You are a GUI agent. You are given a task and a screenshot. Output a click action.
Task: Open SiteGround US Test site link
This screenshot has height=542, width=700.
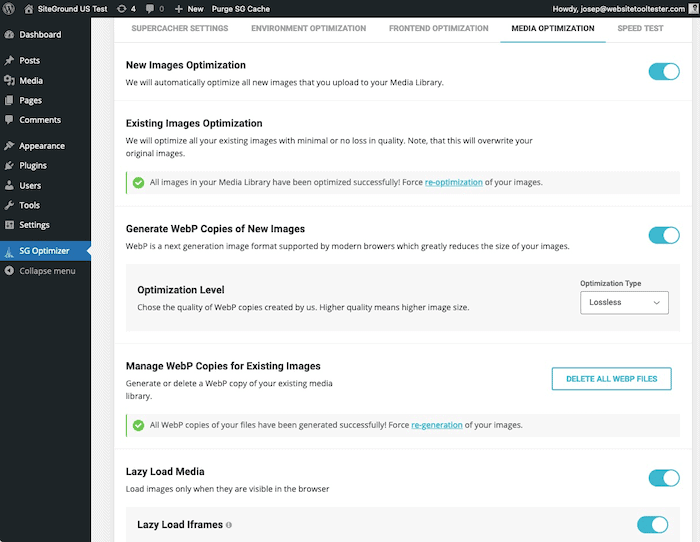coord(72,9)
